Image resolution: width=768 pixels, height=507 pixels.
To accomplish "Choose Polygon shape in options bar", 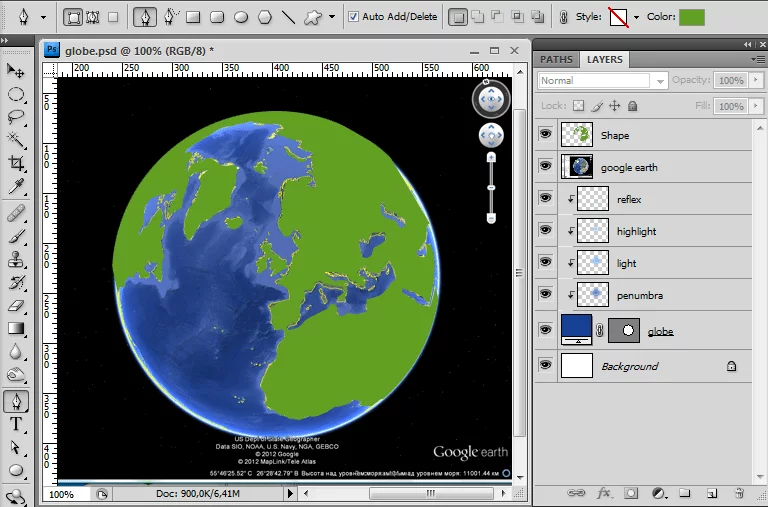I will tap(264, 18).
